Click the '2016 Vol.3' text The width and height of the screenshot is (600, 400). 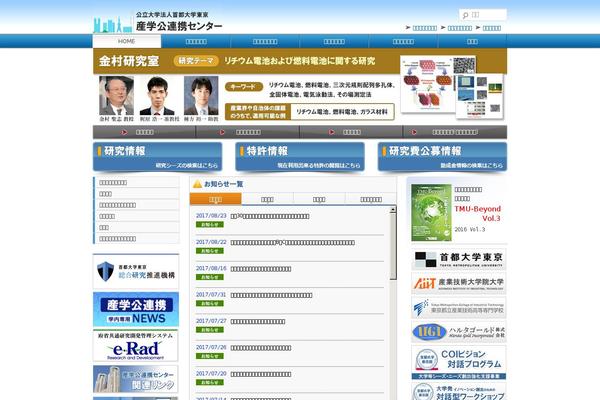coord(470,230)
